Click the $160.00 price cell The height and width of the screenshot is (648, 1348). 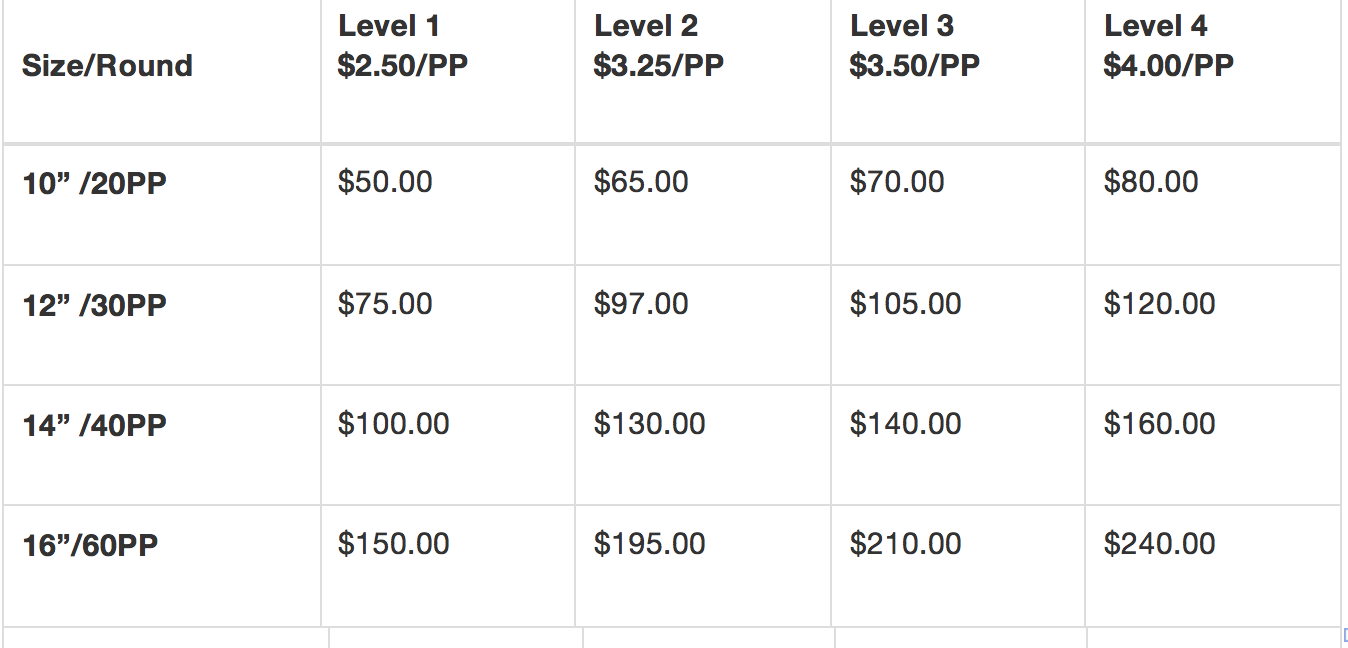tap(1159, 423)
